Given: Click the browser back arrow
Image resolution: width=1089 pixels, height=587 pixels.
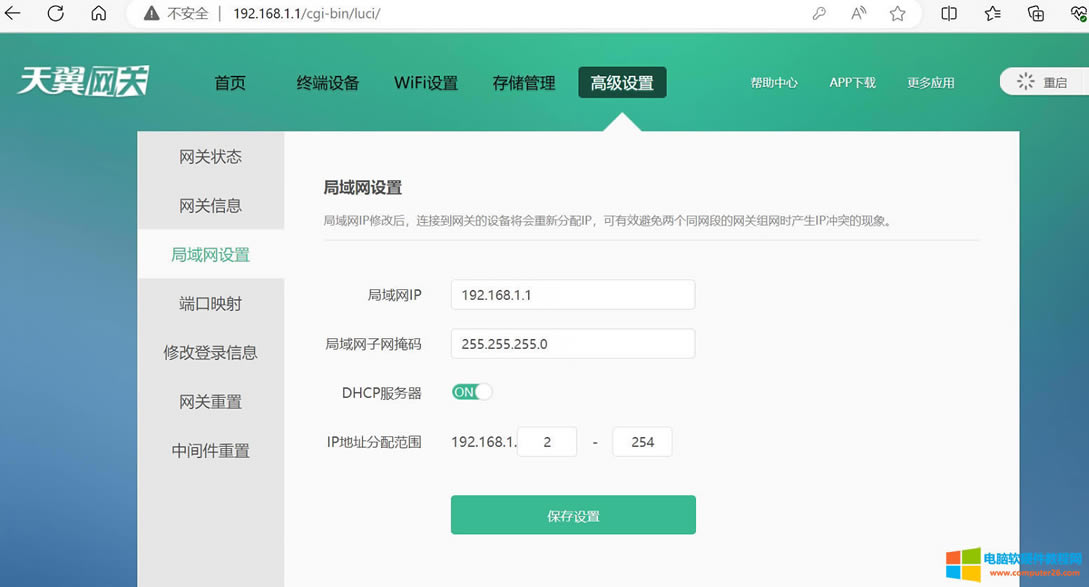Looking at the screenshot, I should [x=13, y=14].
